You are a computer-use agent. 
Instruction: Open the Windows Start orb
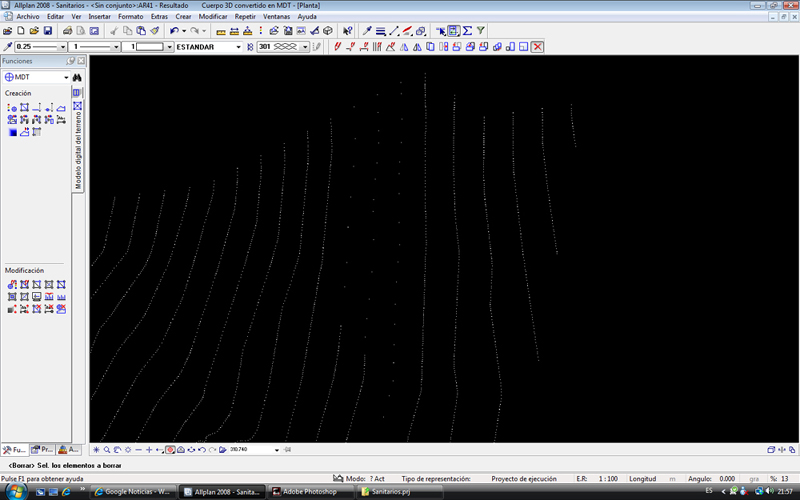coord(15,491)
